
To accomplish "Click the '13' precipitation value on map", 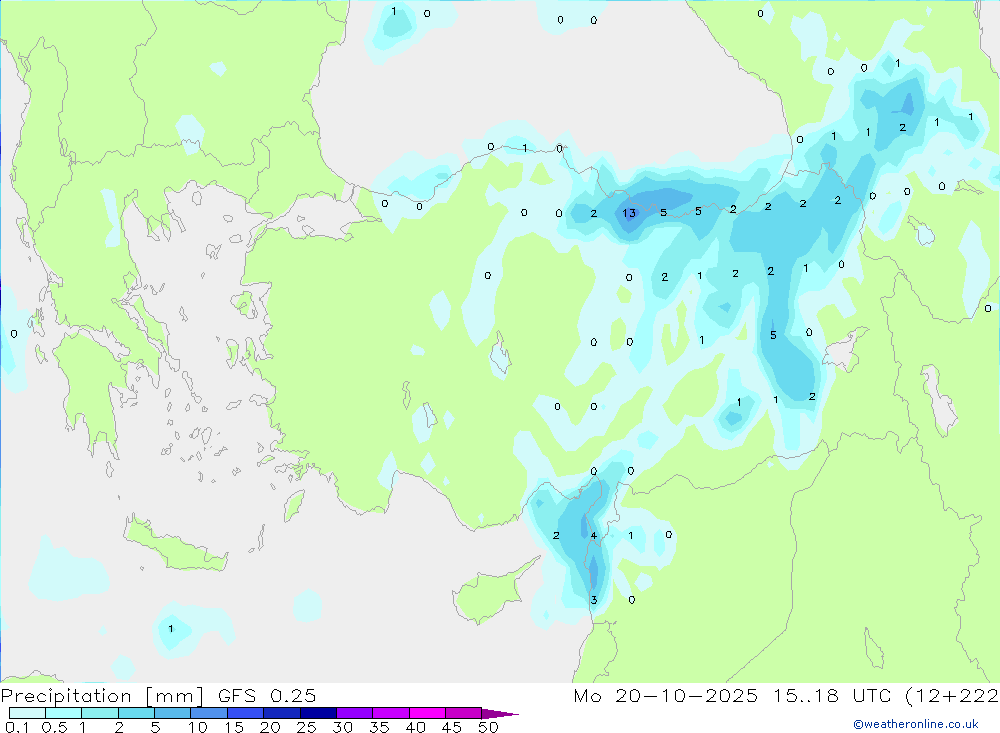I will 629,213.
